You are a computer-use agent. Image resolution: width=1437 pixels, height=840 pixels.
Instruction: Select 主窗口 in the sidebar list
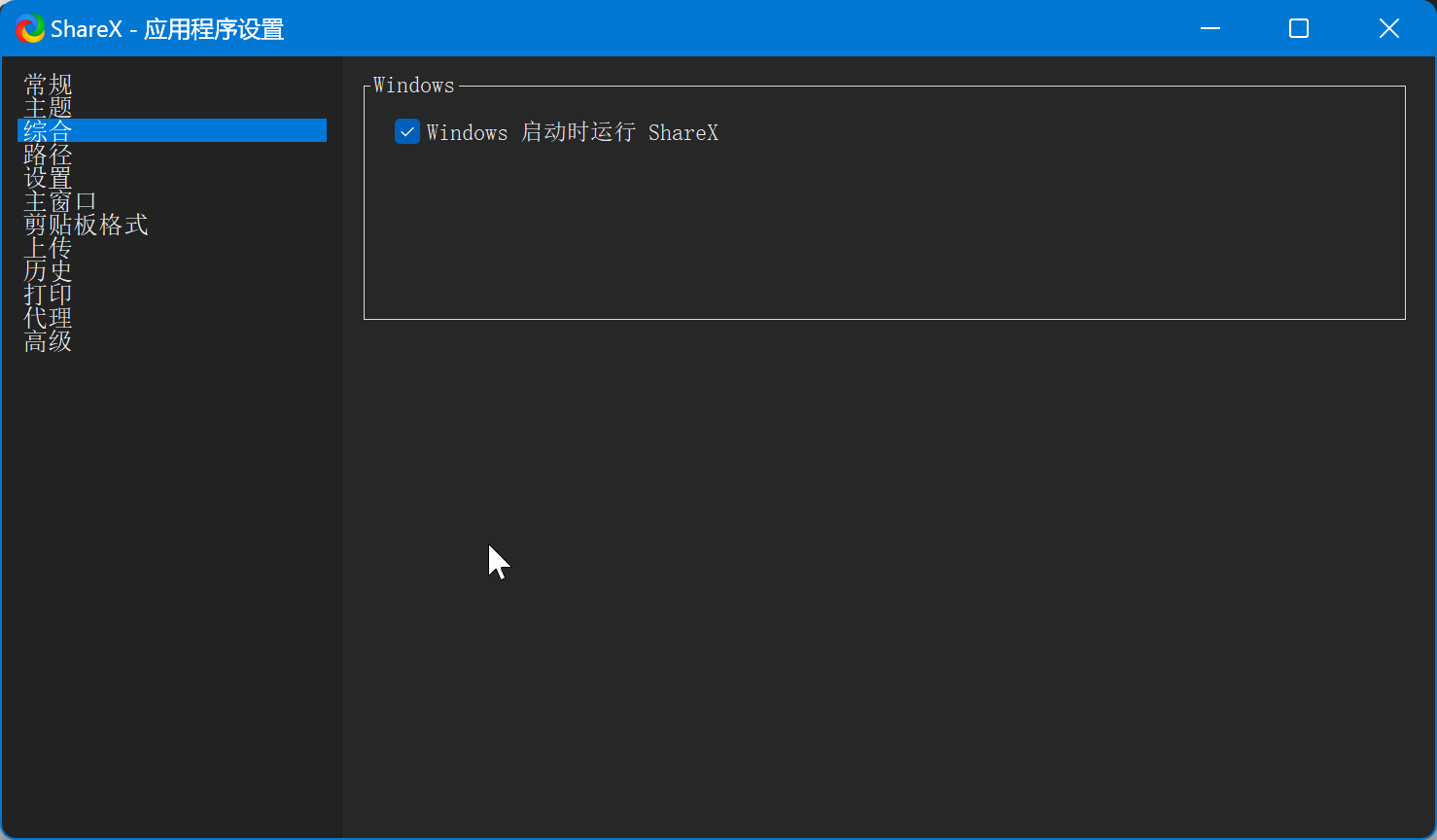point(60,201)
